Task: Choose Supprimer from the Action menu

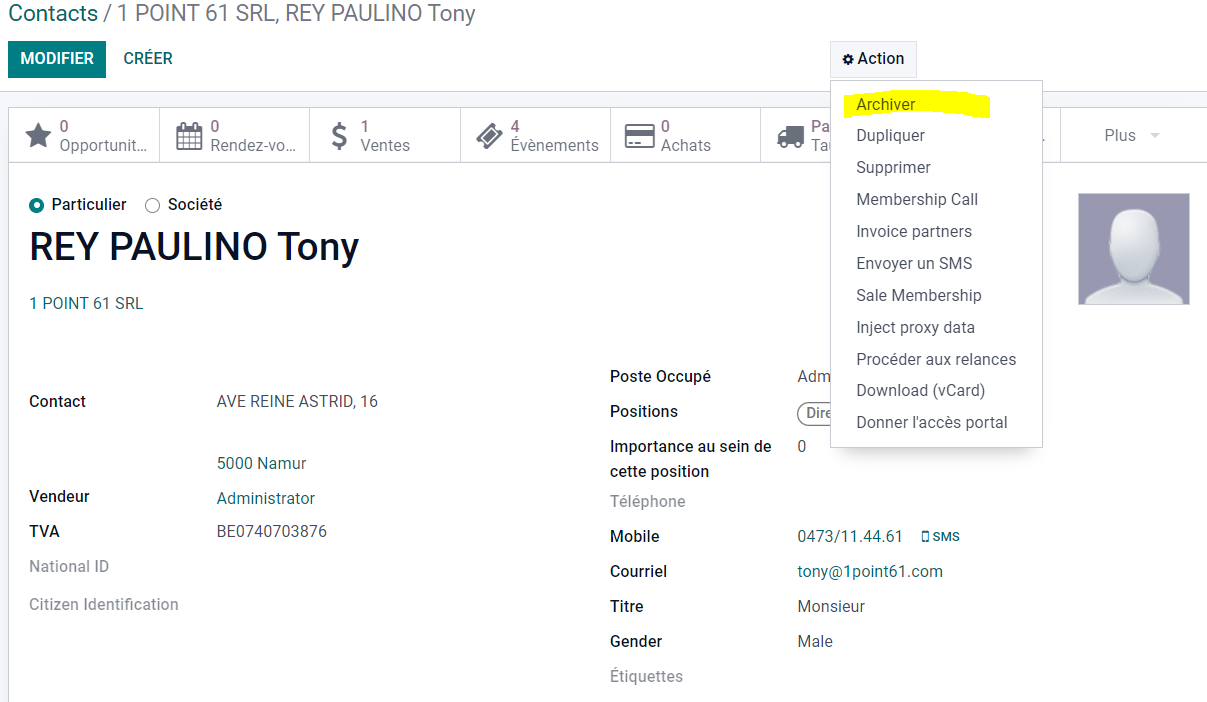Action: (893, 168)
